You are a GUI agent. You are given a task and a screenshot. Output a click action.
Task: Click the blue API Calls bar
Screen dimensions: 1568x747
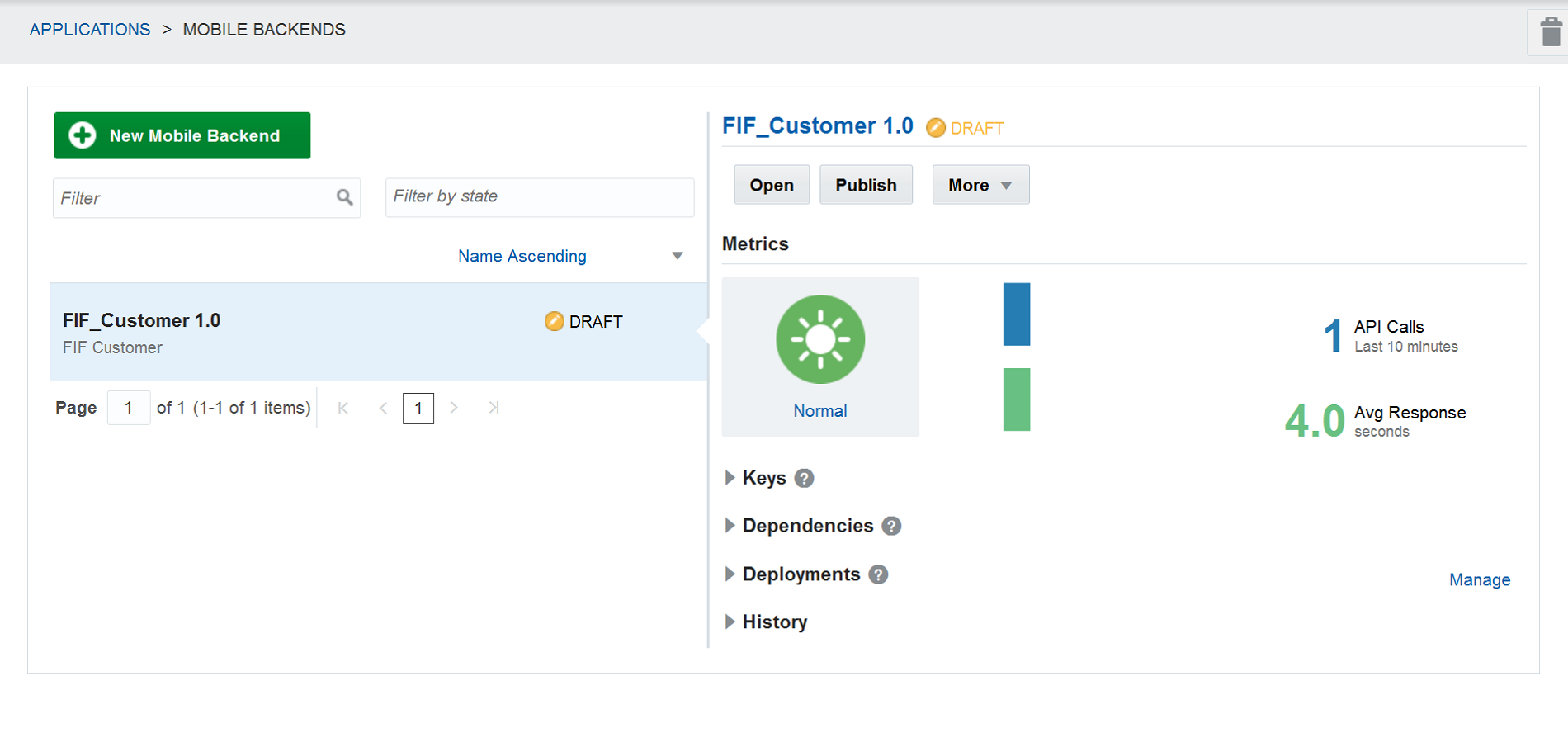tap(1016, 314)
